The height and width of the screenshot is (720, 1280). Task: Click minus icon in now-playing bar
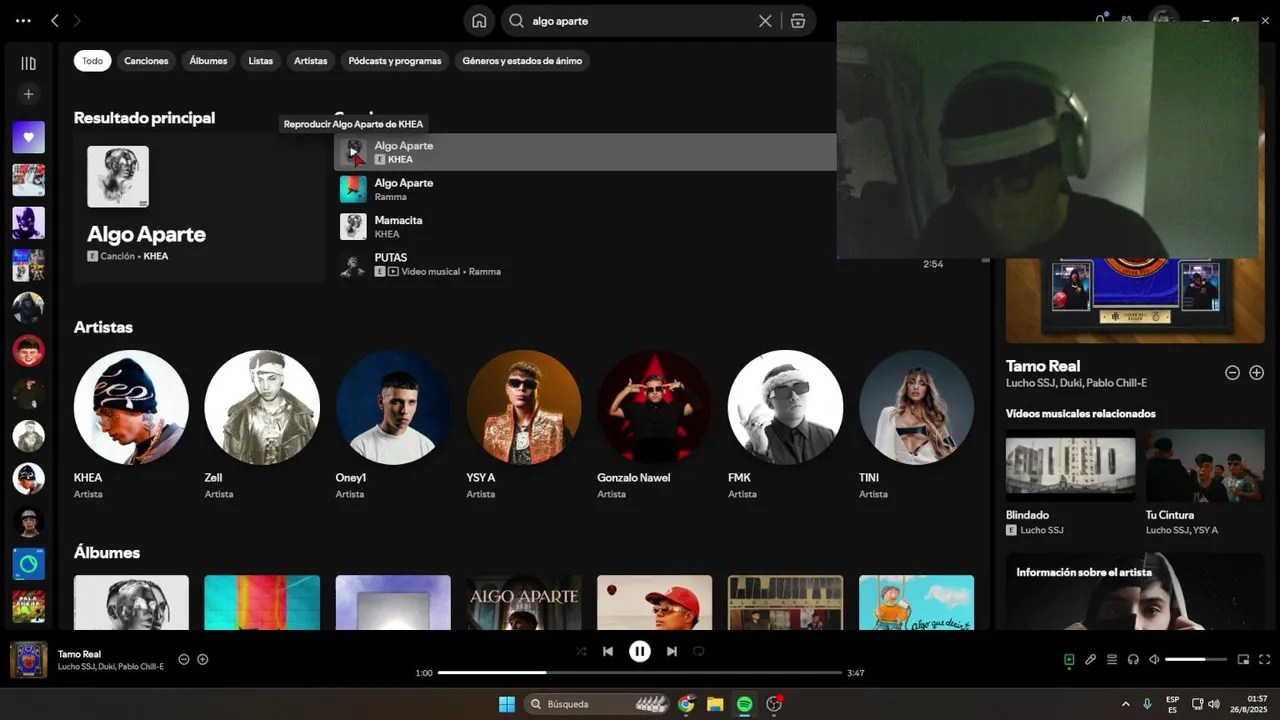tap(184, 659)
